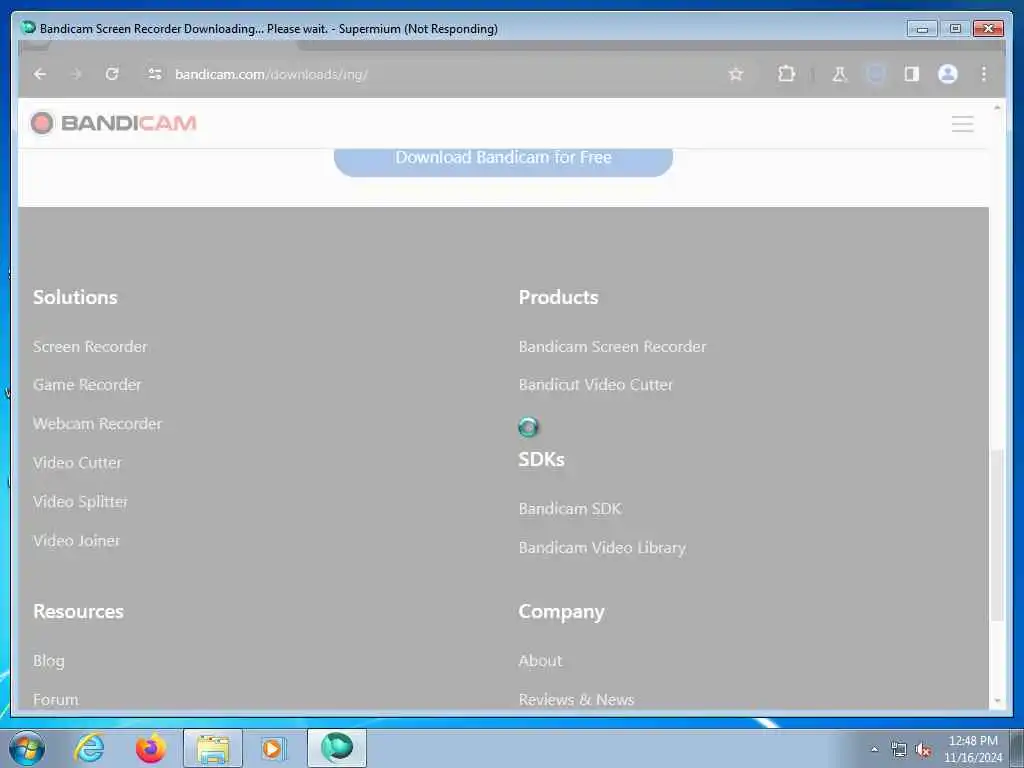Screen dimensions: 1024x768
Task: Open Bandicut Video Cutter product link
Action: (596, 385)
